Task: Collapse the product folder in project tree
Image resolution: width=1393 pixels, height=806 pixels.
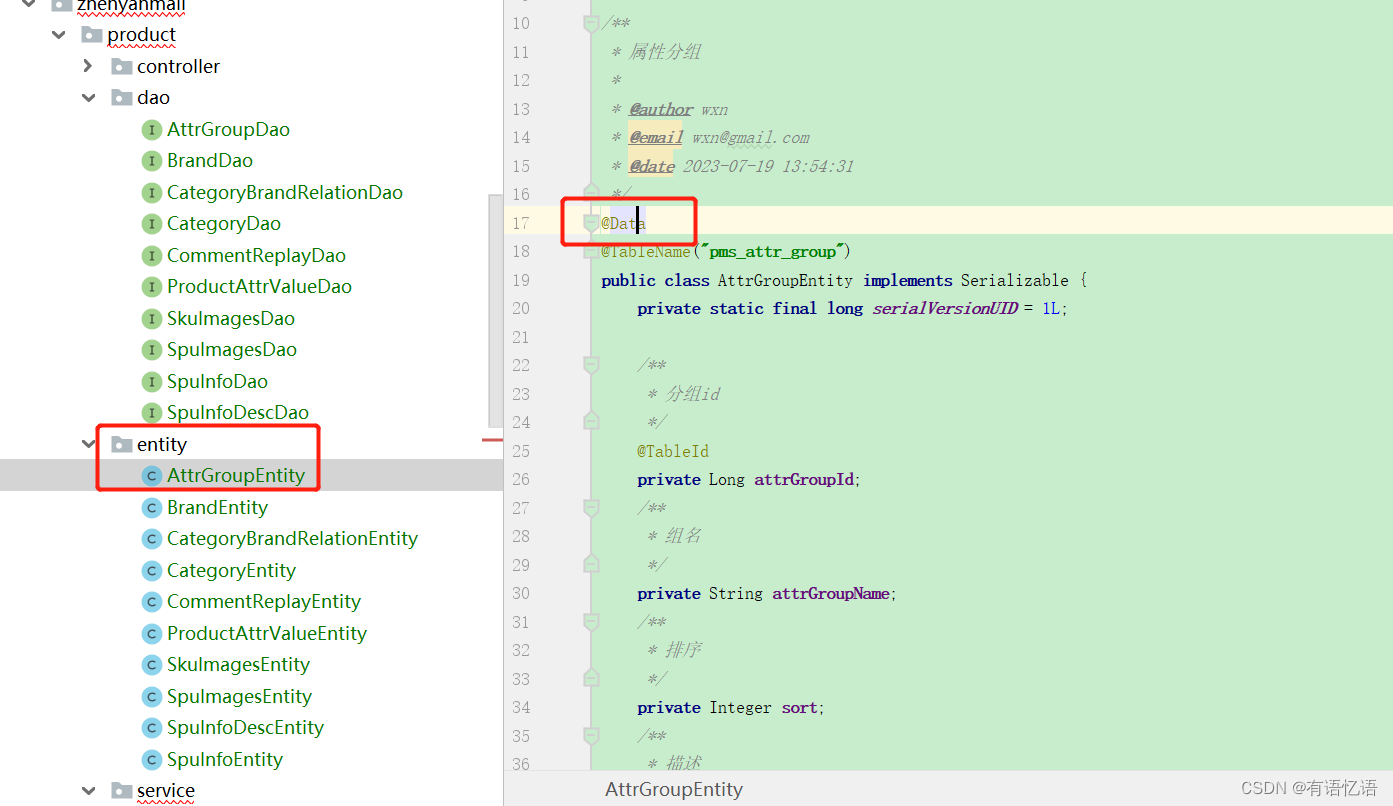Action: coord(59,35)
